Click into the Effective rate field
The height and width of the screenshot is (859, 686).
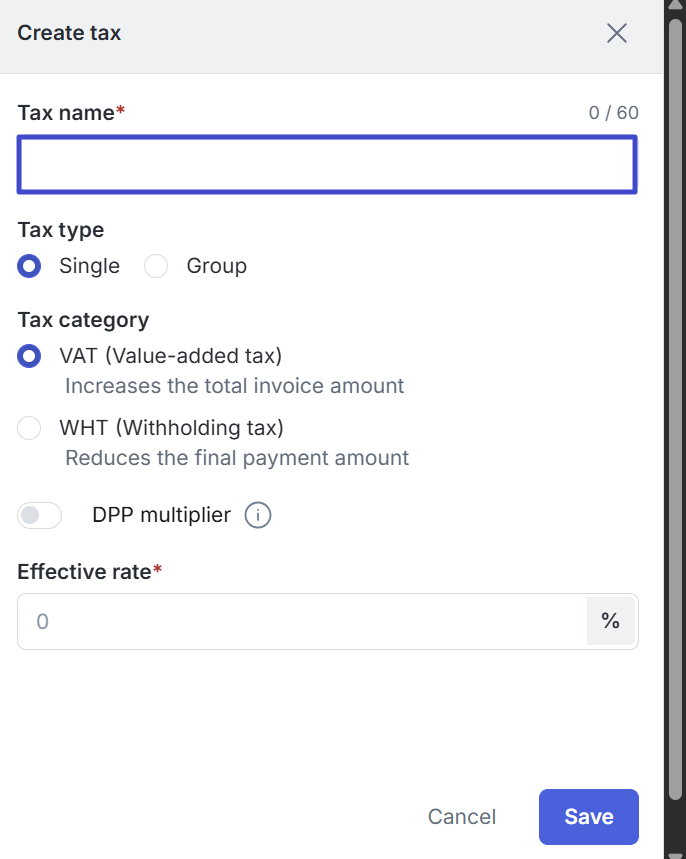coord(302,622)
